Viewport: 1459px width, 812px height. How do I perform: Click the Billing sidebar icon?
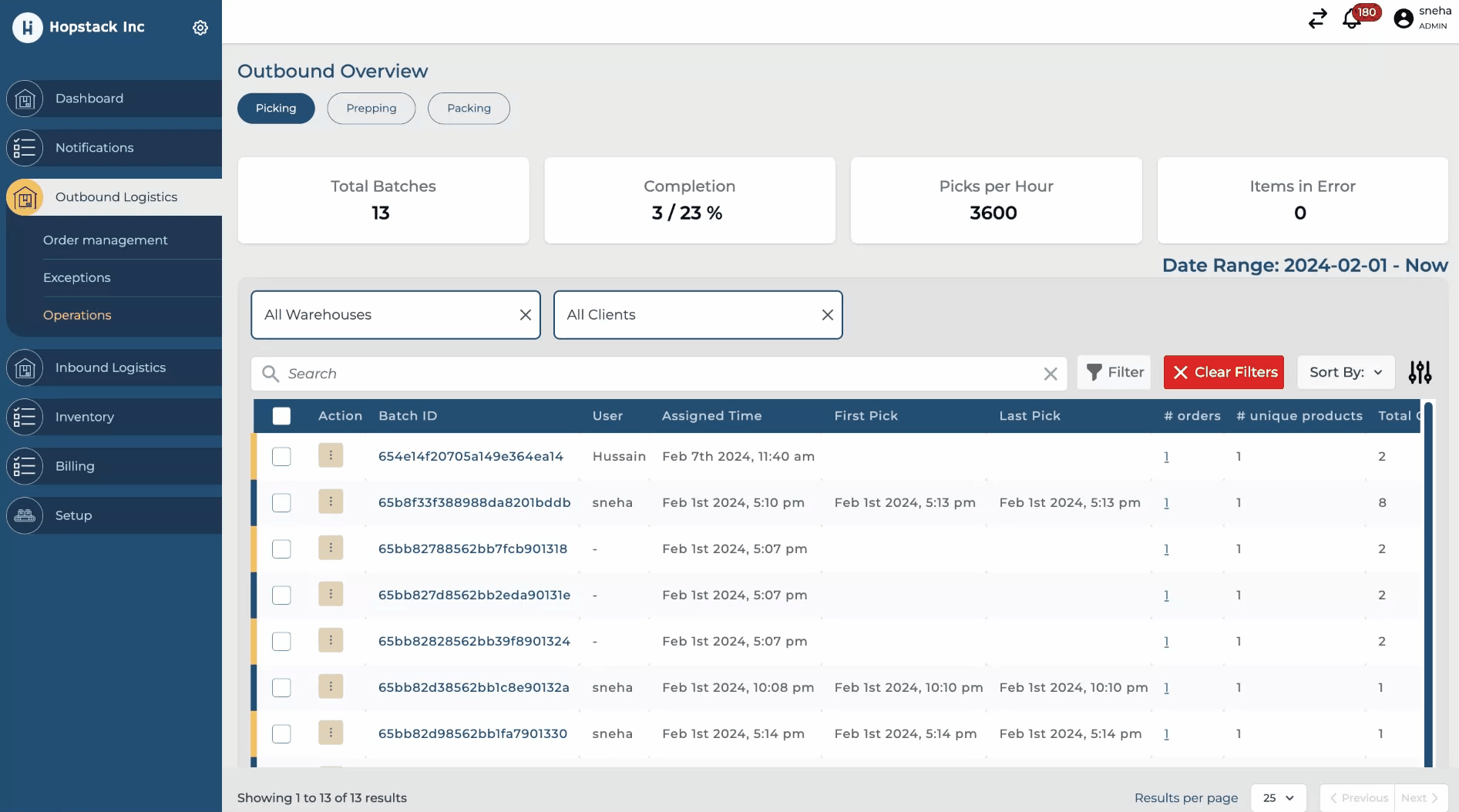[25, 467]
